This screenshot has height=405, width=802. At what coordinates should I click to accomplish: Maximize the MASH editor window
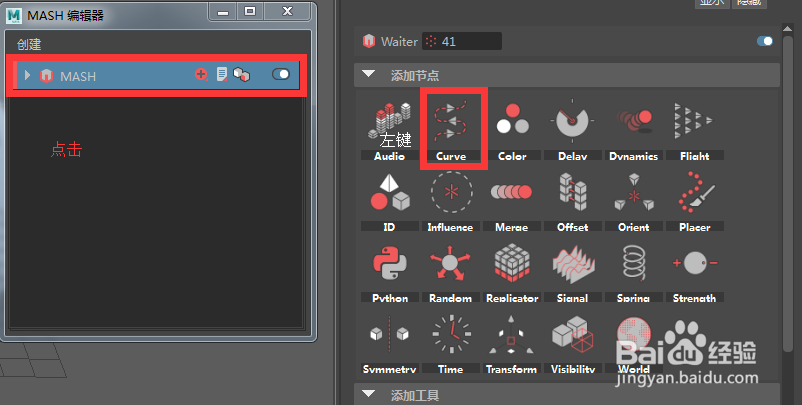(250, 11)
